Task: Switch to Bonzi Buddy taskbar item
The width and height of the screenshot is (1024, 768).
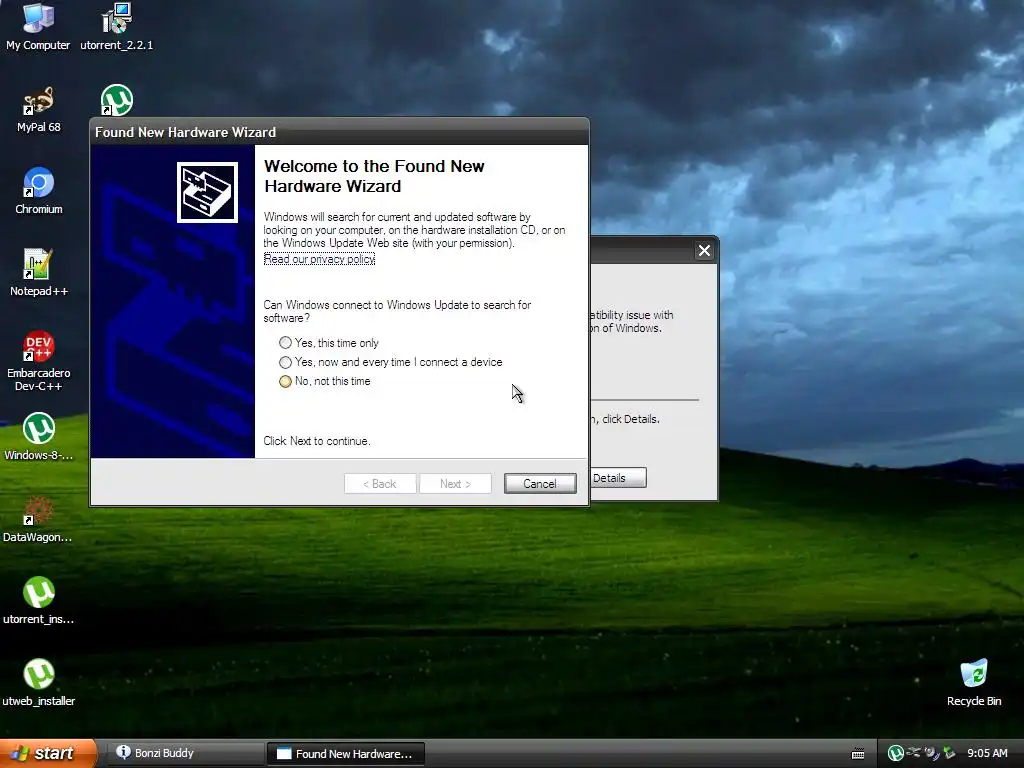Action: tap(184, 753)
